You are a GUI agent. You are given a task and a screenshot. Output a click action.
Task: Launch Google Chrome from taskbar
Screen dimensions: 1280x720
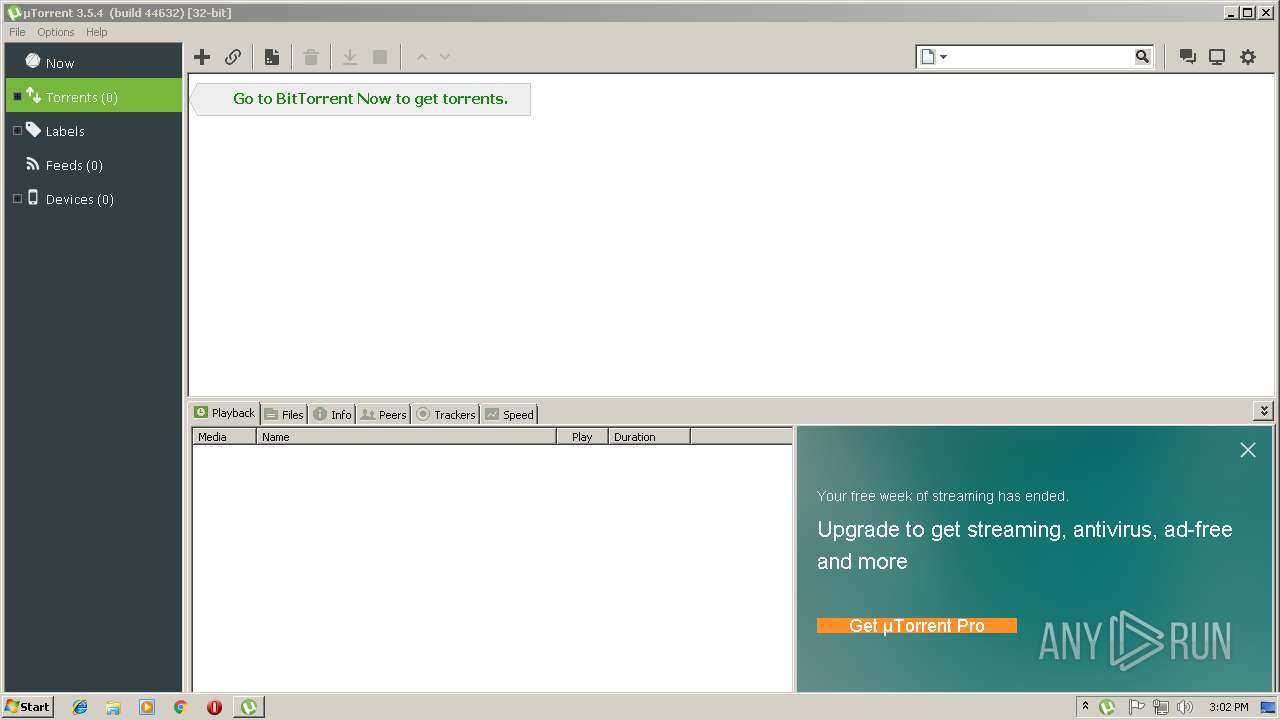180,707
